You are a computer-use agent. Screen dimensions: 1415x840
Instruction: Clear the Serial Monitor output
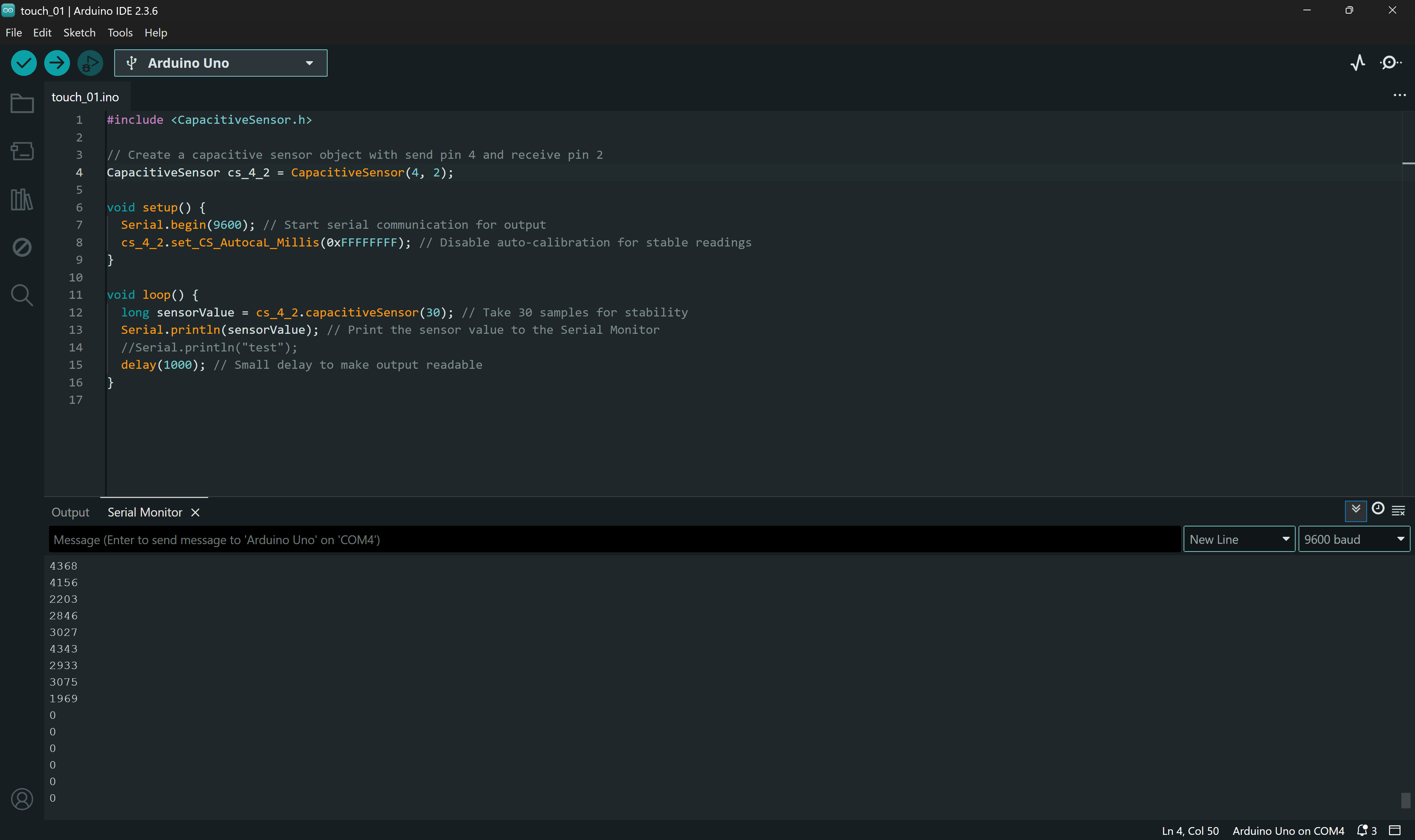[1398, 511]
